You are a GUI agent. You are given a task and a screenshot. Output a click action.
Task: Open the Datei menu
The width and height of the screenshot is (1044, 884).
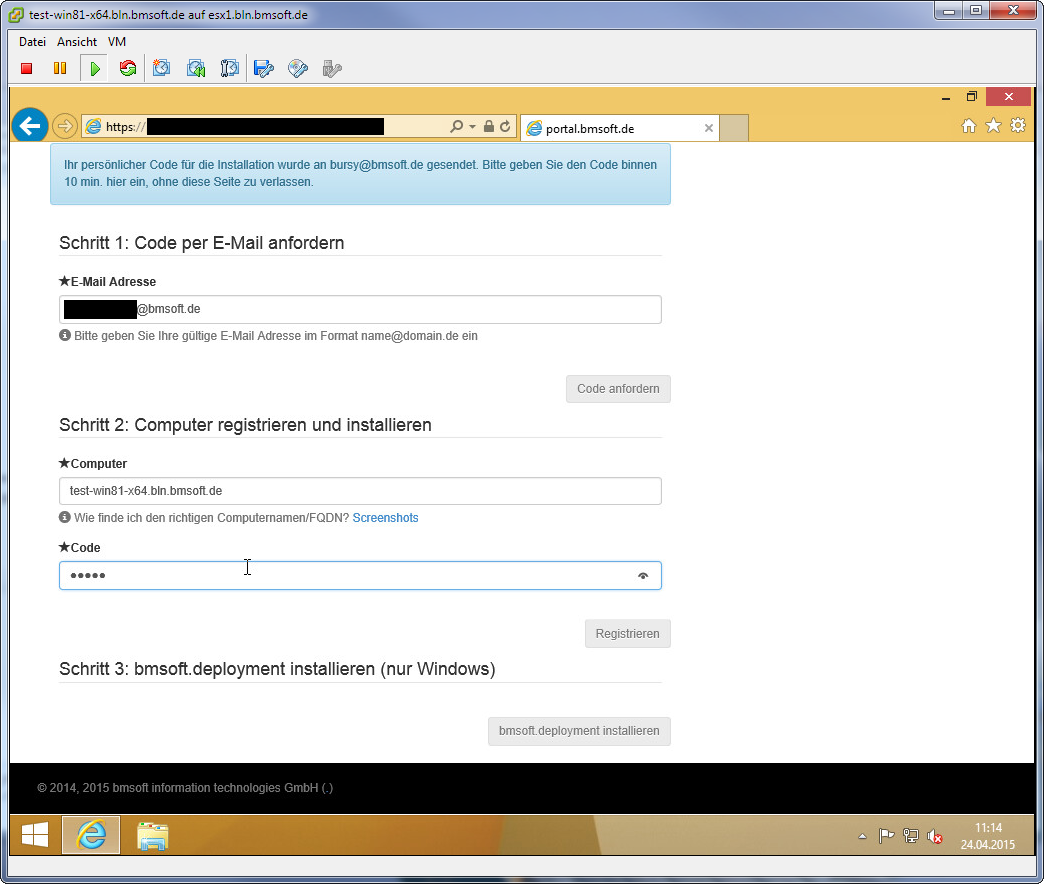click(32, 41)
